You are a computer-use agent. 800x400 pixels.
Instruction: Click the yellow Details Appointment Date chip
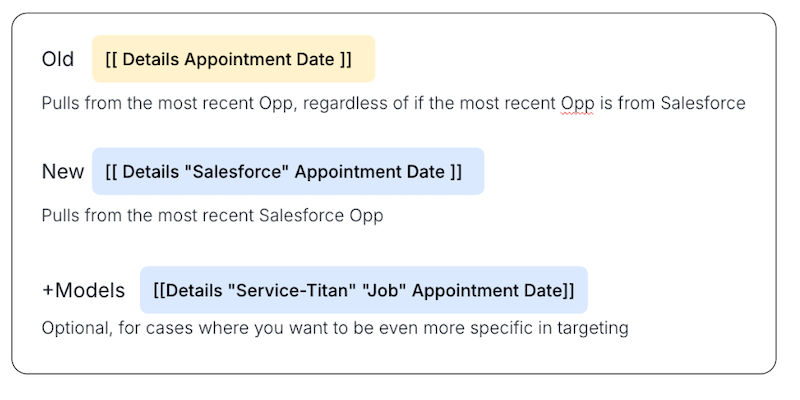click(233, 59)
